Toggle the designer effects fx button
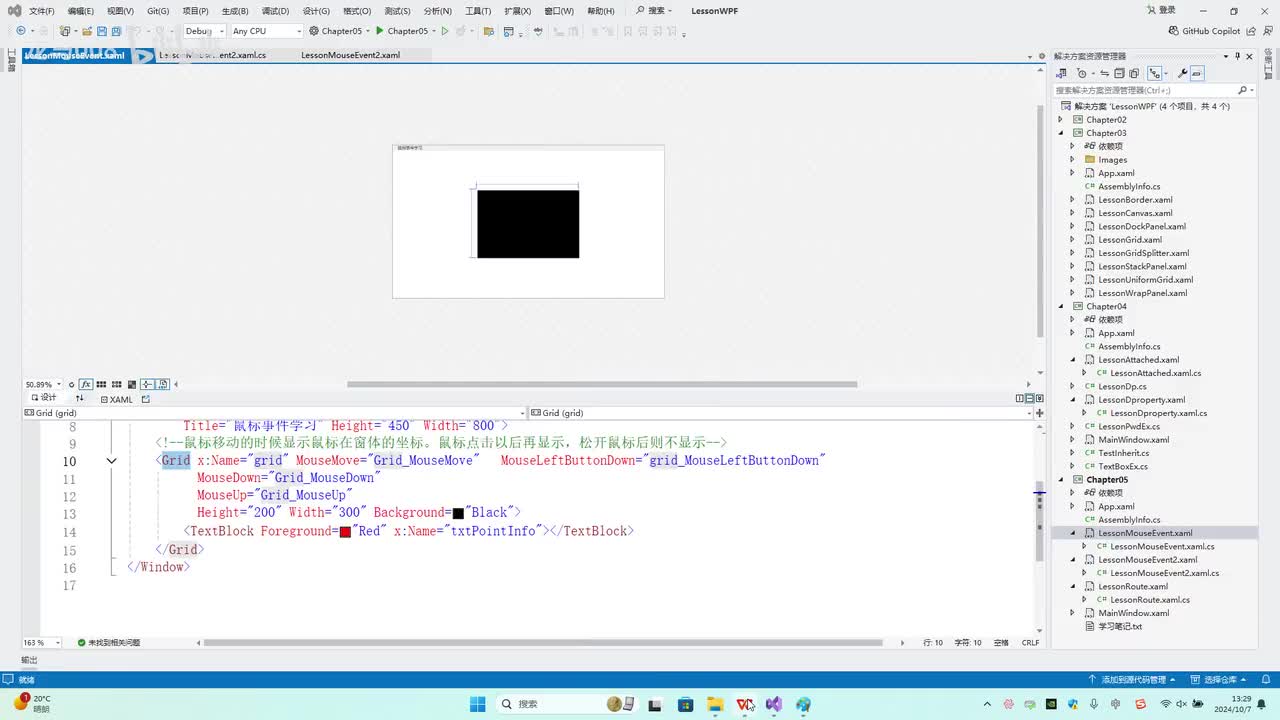Screen dimensions: 1280x720 (87, 384)
